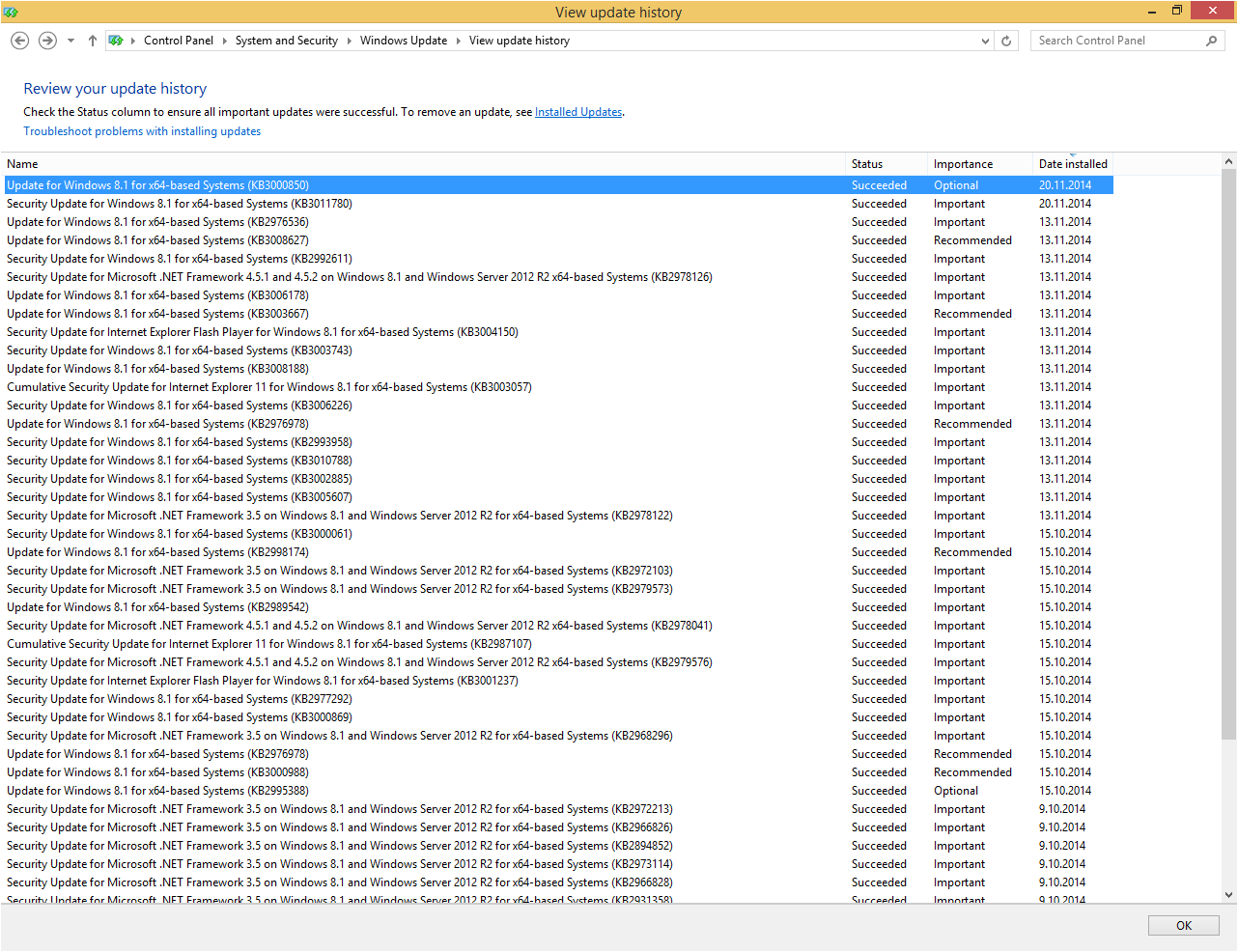Select Security Update KB3011780 row
Image resolution: width=1238 pixels, height=952 pixels.
pos(558,204)
